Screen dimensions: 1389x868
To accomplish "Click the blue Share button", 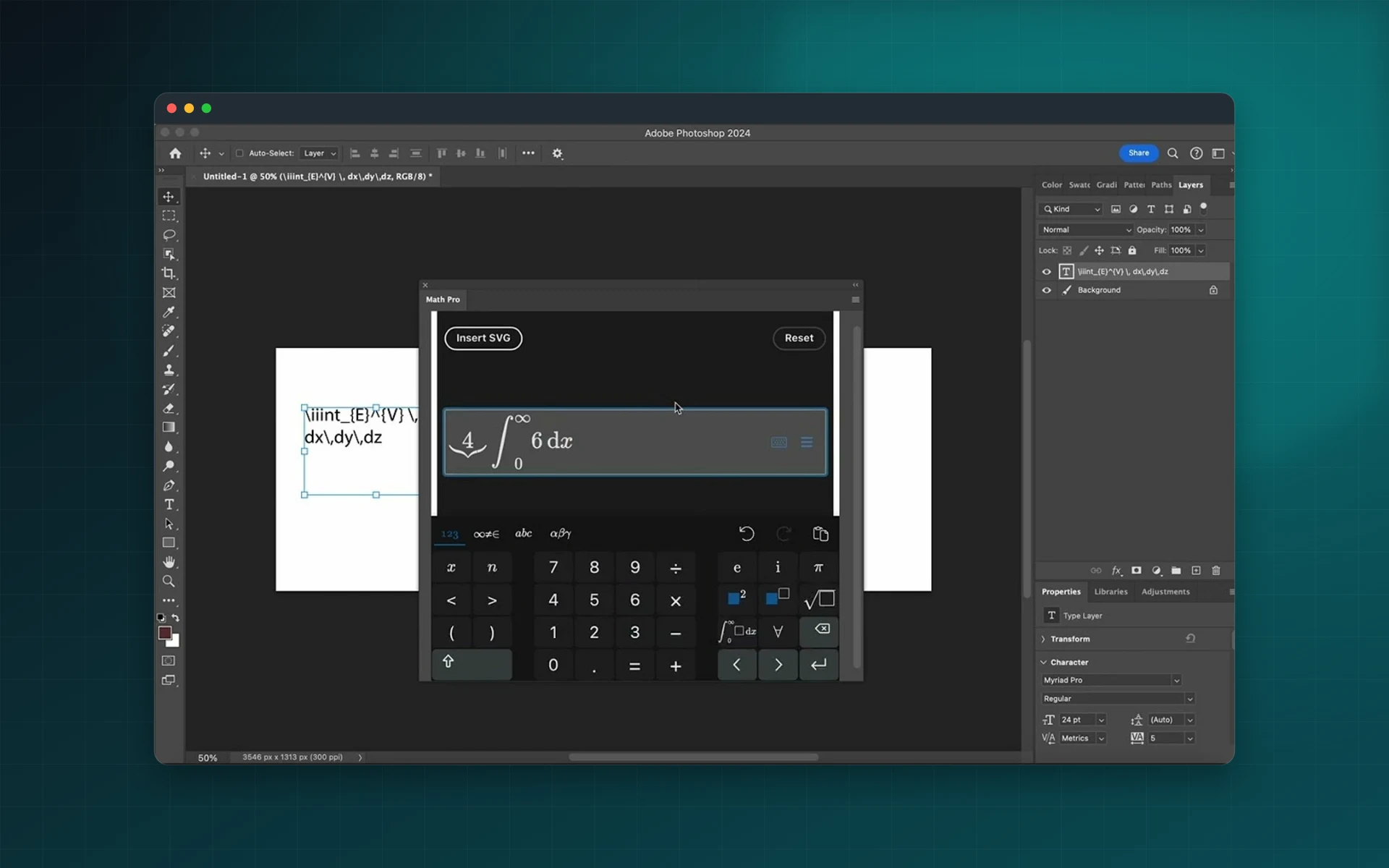I will click(1138, 153).
